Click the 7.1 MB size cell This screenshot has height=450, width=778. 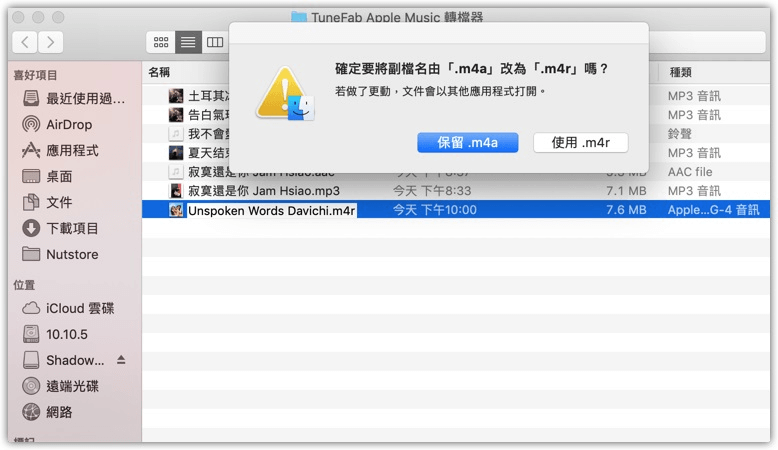626,191
